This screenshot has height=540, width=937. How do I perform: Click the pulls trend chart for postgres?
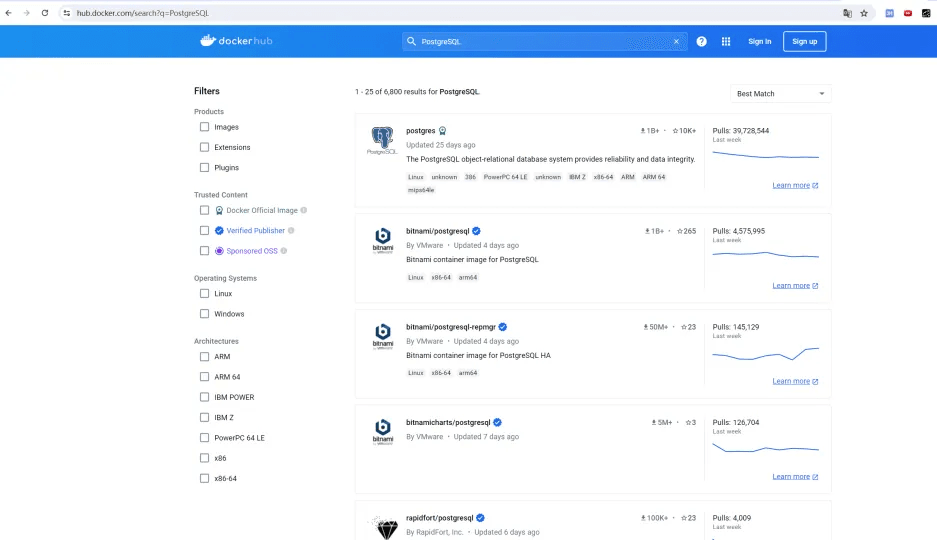point(765,155)
